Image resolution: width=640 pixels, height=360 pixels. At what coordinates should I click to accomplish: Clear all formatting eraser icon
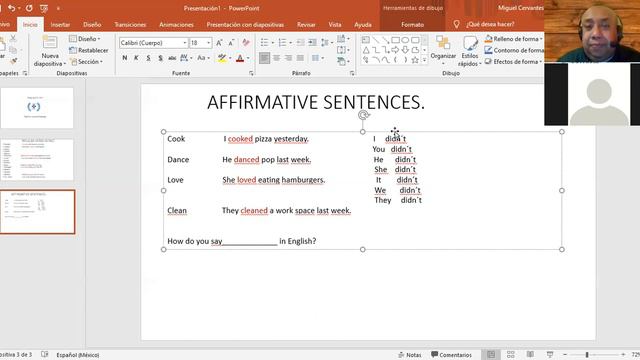click(246, 42)
